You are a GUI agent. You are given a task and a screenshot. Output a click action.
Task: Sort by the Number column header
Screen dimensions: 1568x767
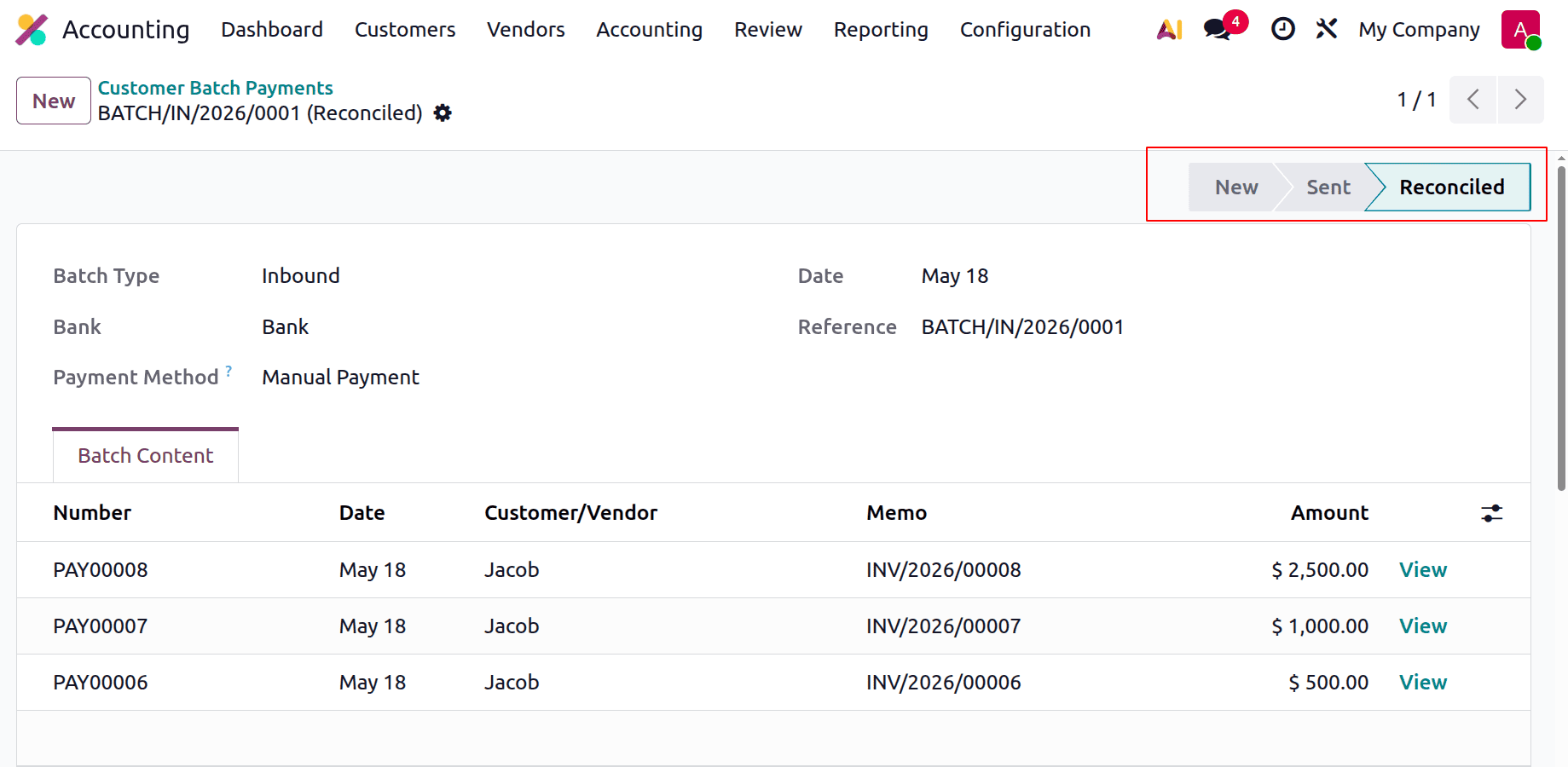coord(92,513)
